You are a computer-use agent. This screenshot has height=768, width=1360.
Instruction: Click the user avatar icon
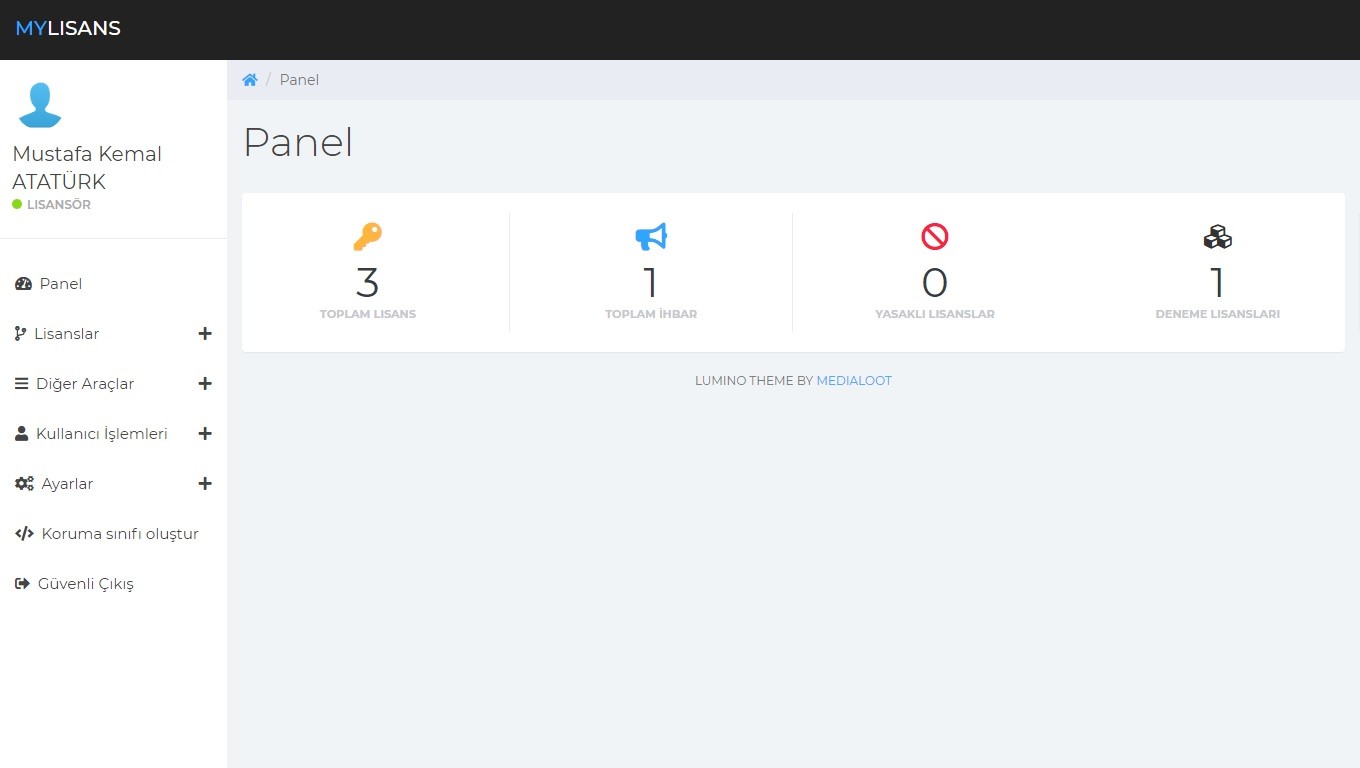point(40,105)
